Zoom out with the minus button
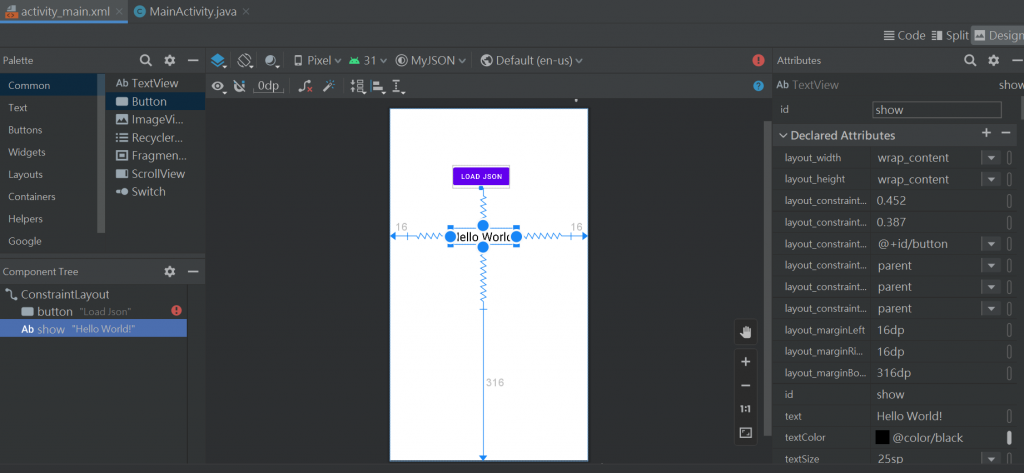1024x473 pixels. coord(746,385)
